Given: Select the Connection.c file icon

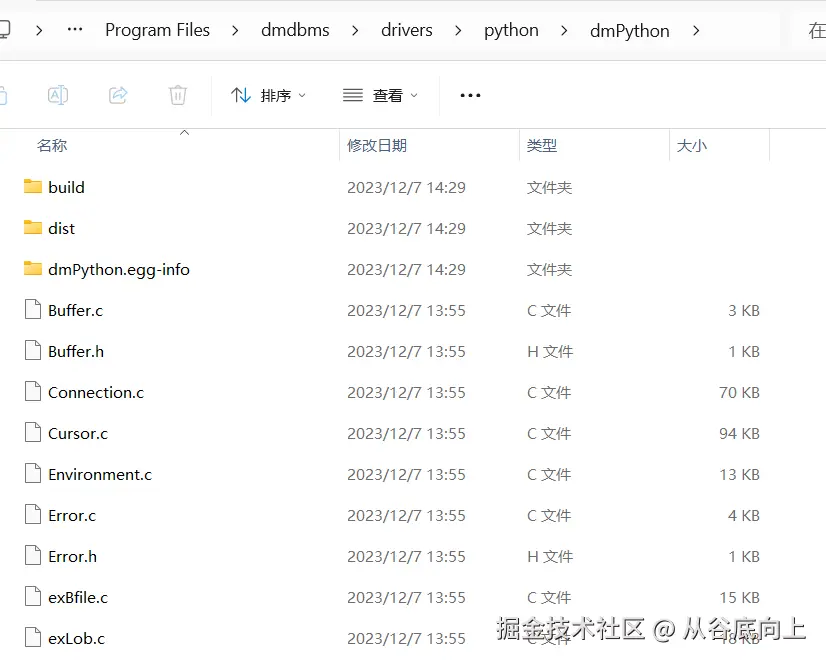Looking at the screenshot, I should coord(33,392).
